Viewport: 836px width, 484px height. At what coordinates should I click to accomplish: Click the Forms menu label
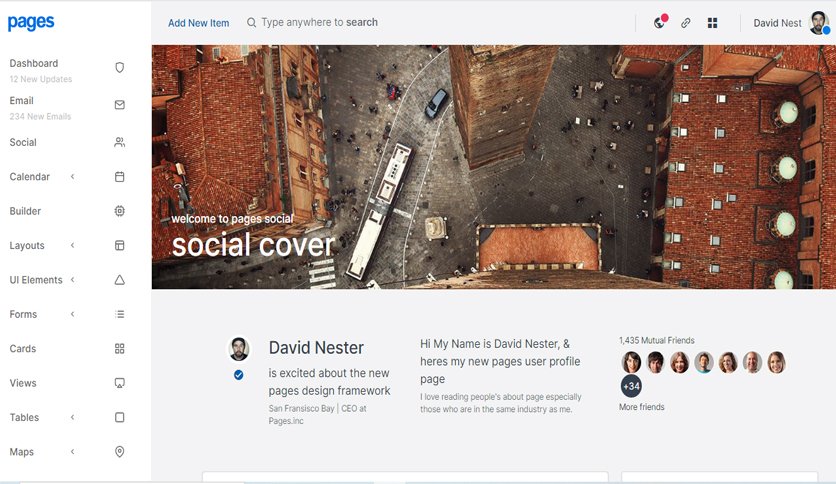click(23, 314)
